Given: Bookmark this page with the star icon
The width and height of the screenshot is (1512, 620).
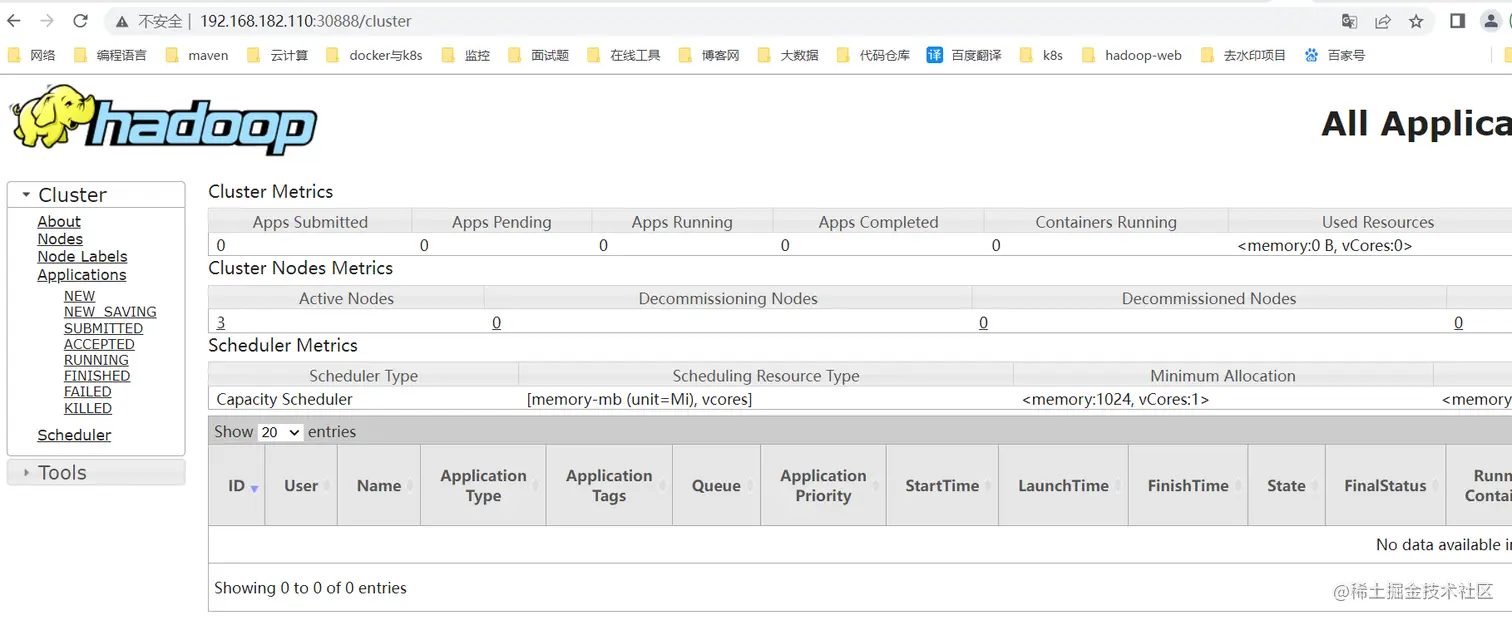Looking at the screenshot, I should (x=1416, y=21).
